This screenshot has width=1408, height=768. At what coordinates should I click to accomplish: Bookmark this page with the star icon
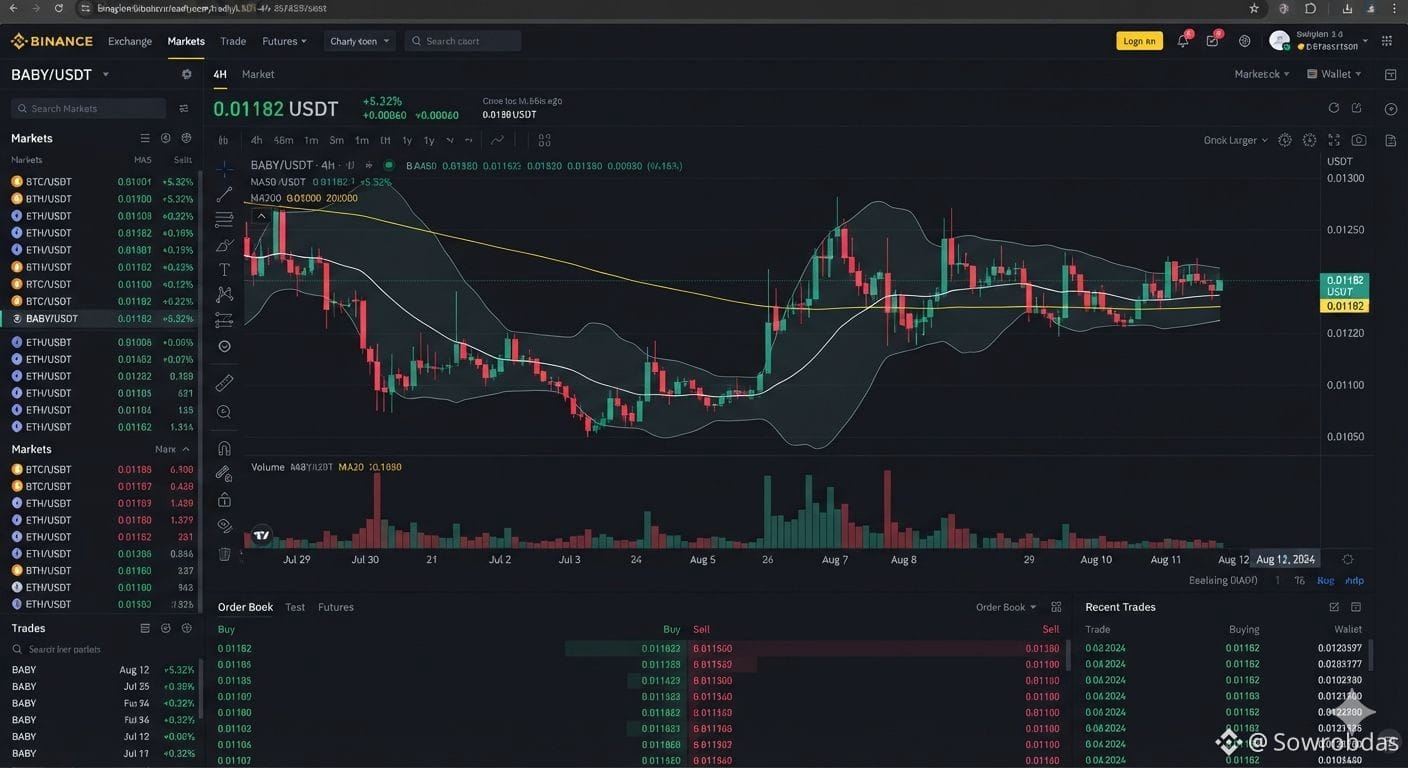click(1254, 8)
